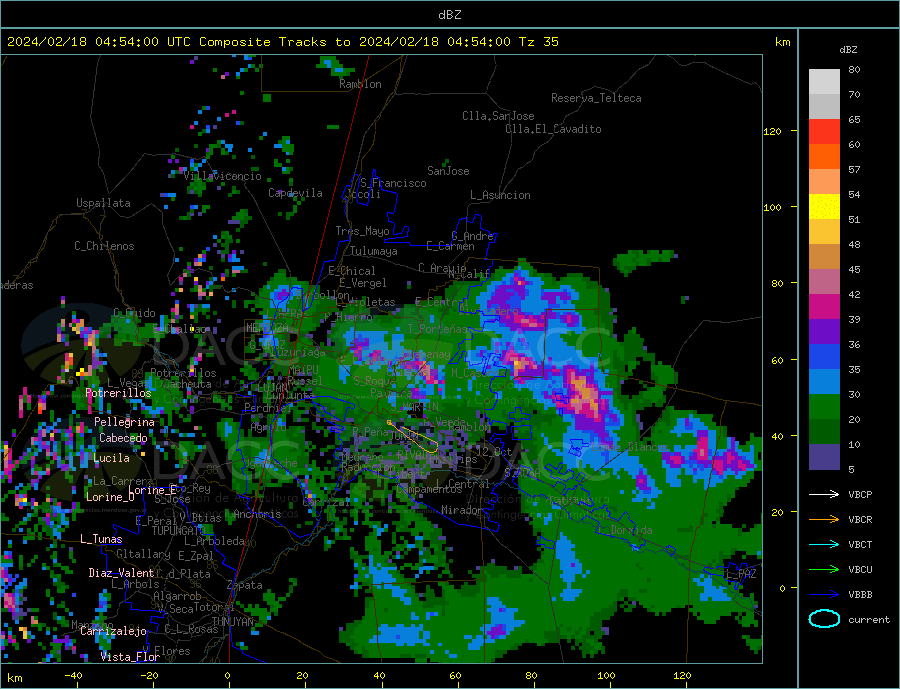Click the 'Carrizalejo' map label
The image size is (900, 689).
point(113,631)
